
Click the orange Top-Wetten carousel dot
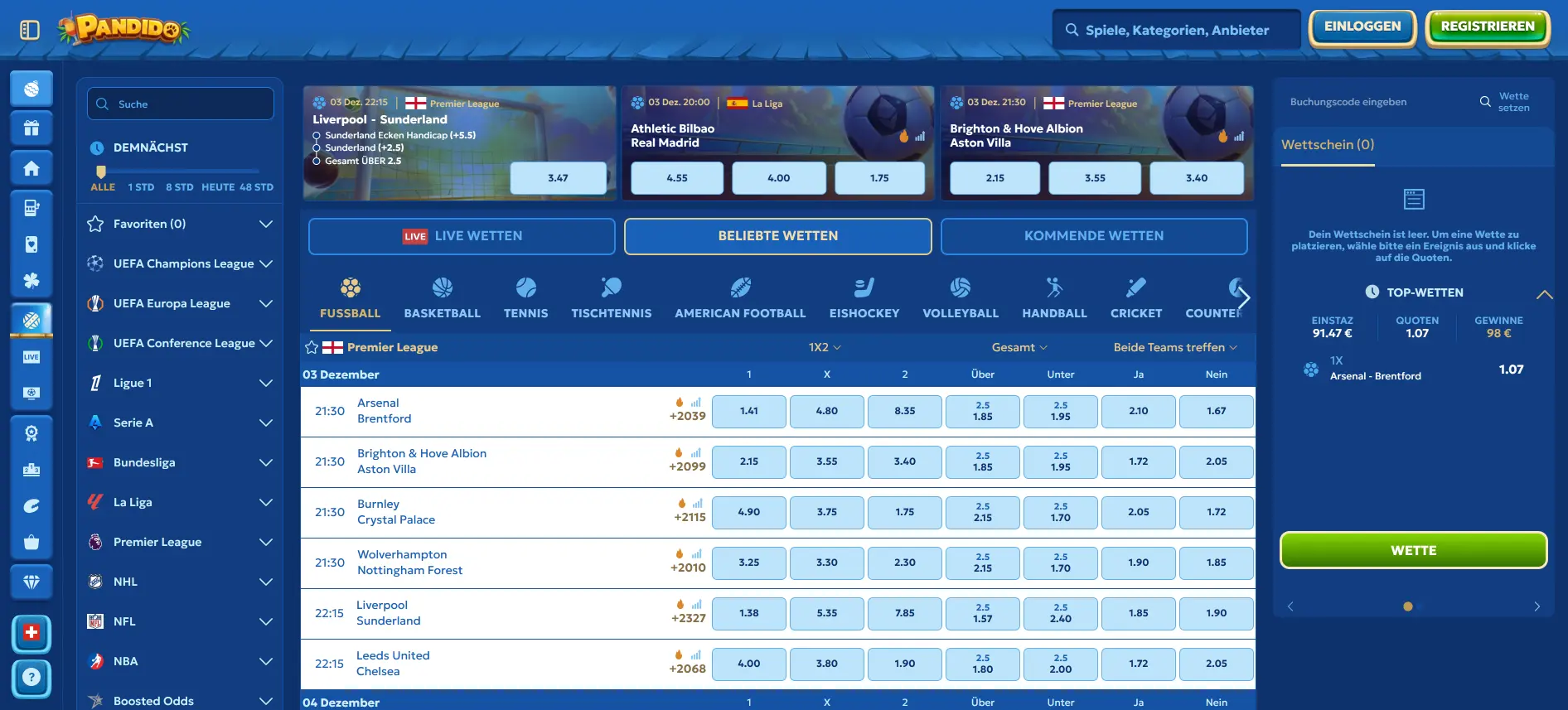[x=1407, y=606]
